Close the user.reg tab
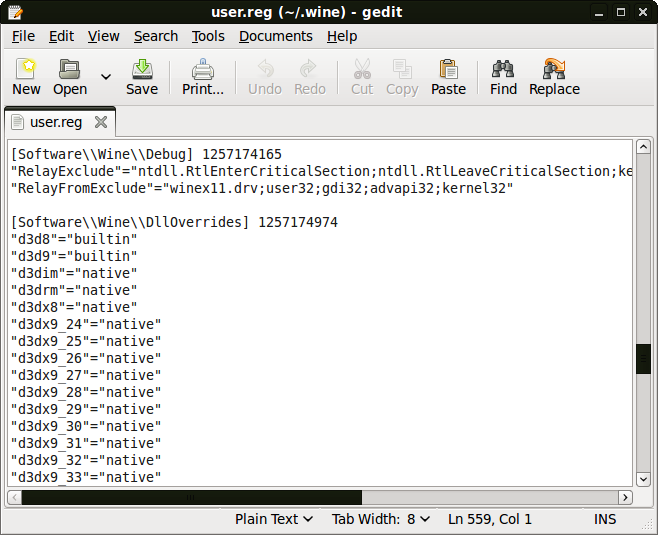 [x=101, y=122]
